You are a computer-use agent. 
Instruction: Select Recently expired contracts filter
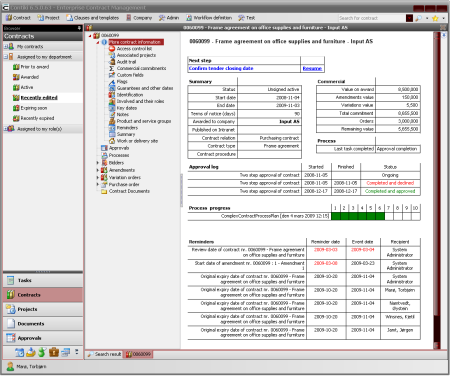tap(37, 118)
